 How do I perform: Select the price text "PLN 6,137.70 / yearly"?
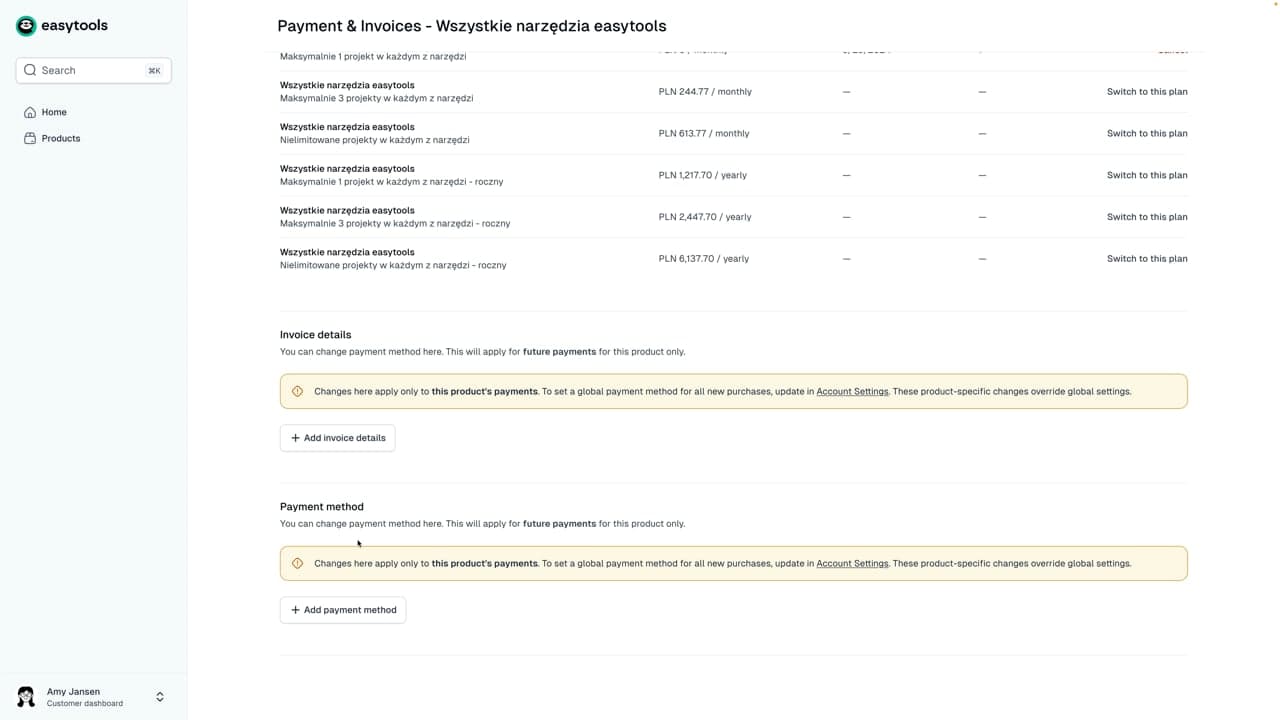704,259
